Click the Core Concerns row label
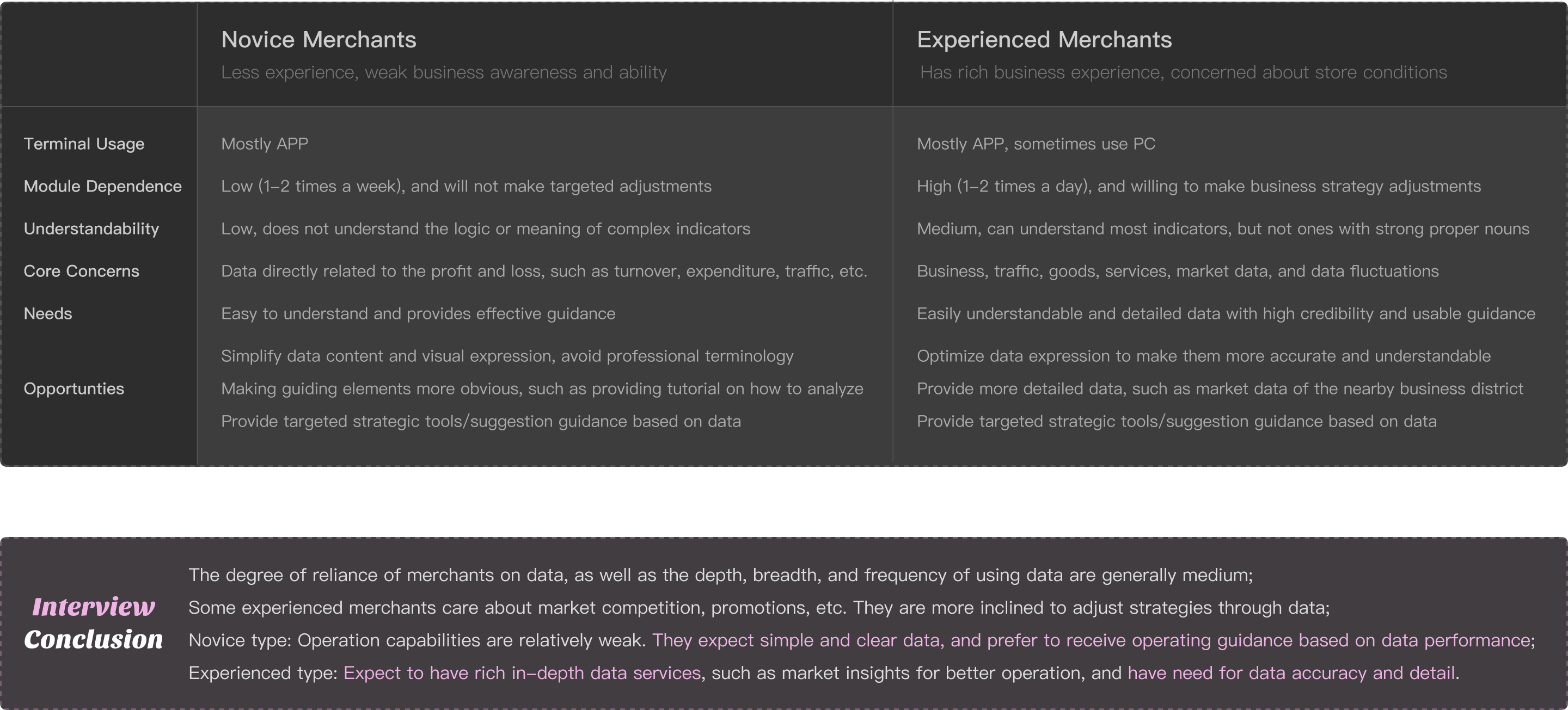 82,271
